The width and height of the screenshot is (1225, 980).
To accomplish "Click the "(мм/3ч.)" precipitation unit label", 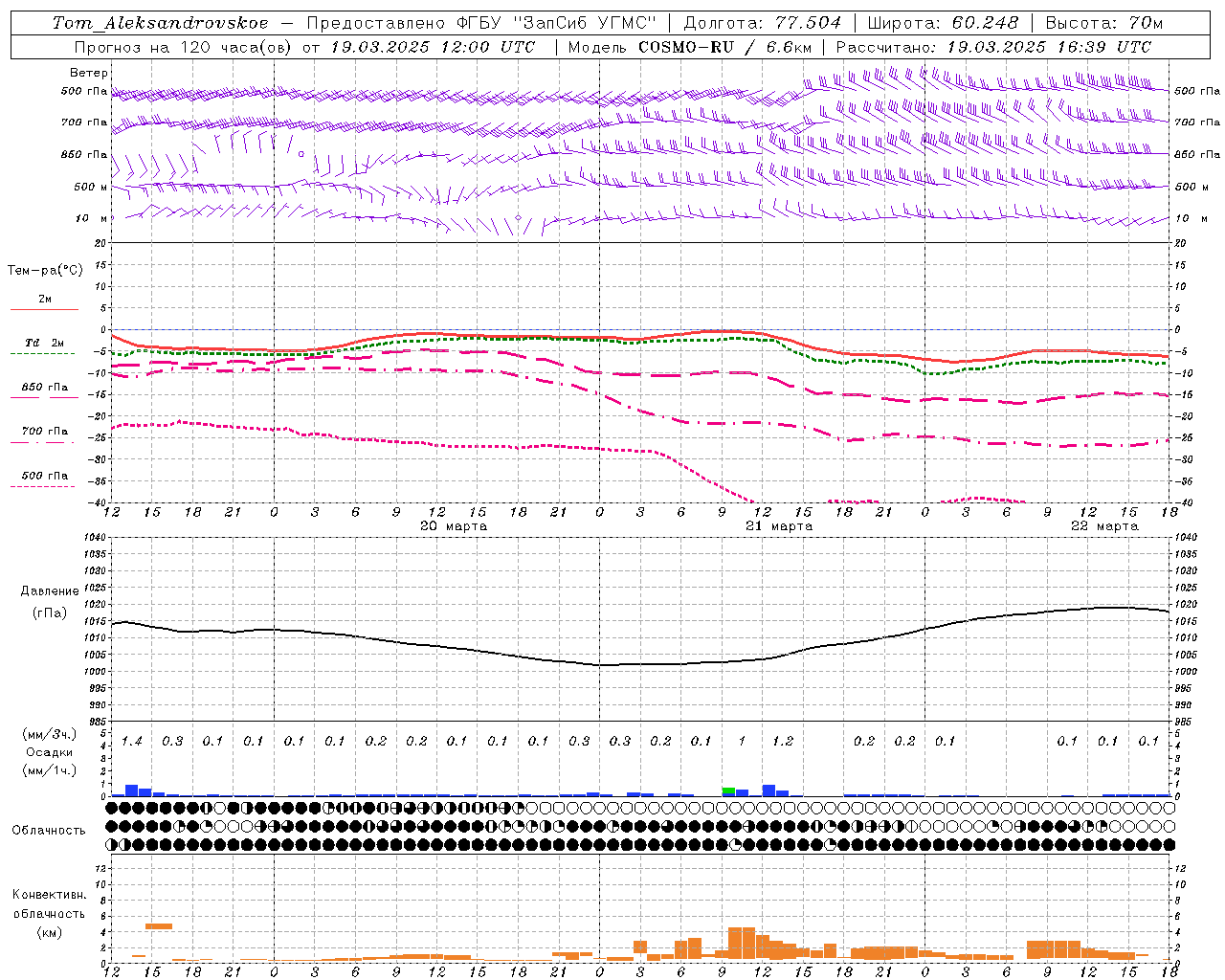I will [x=50, y=735].
